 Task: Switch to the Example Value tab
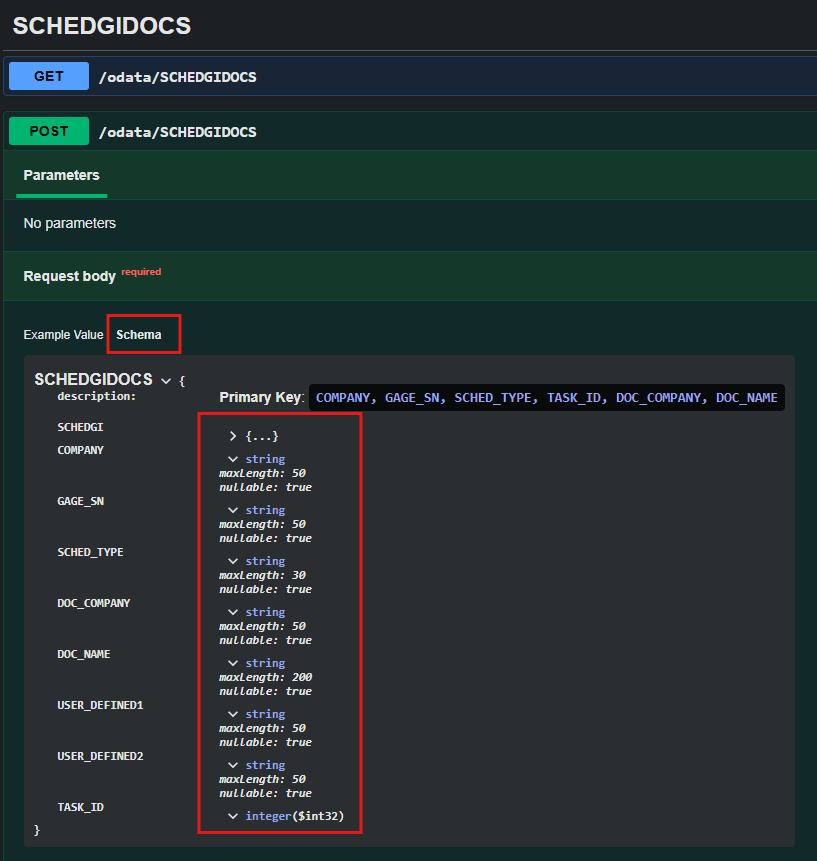click(x=63, y=335)
